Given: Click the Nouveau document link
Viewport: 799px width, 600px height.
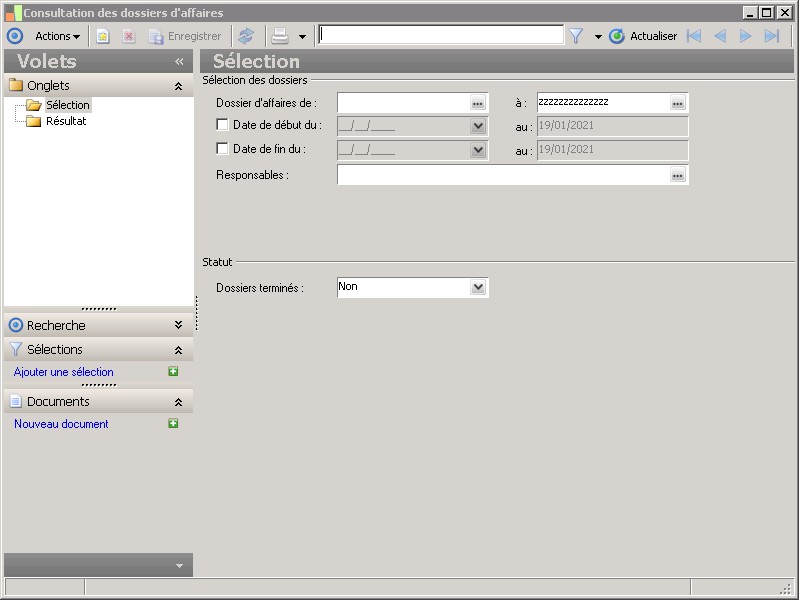Looking at the screenshot, I should click(x=61, y=424).
